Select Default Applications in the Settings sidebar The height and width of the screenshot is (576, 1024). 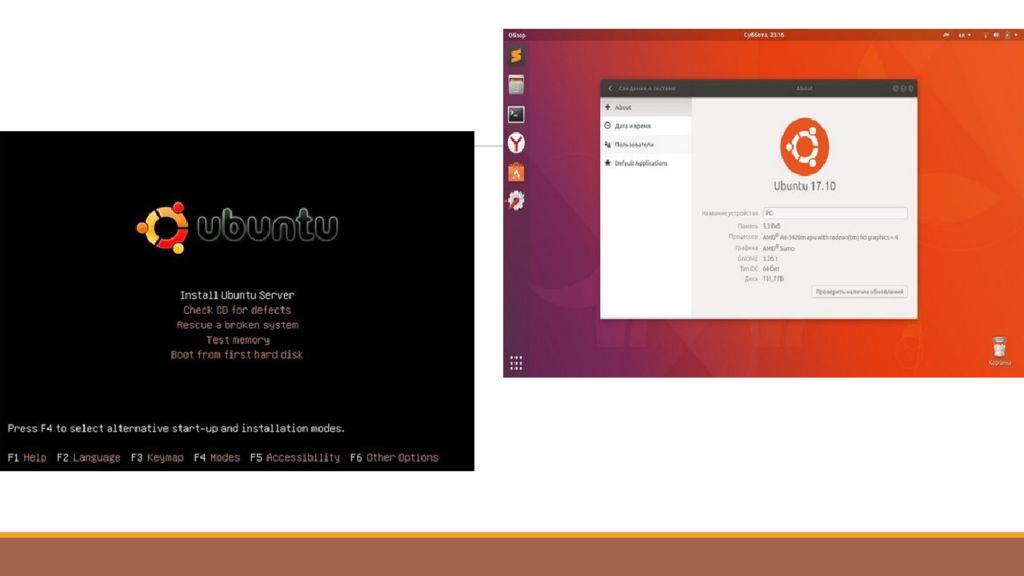[646, 163]
